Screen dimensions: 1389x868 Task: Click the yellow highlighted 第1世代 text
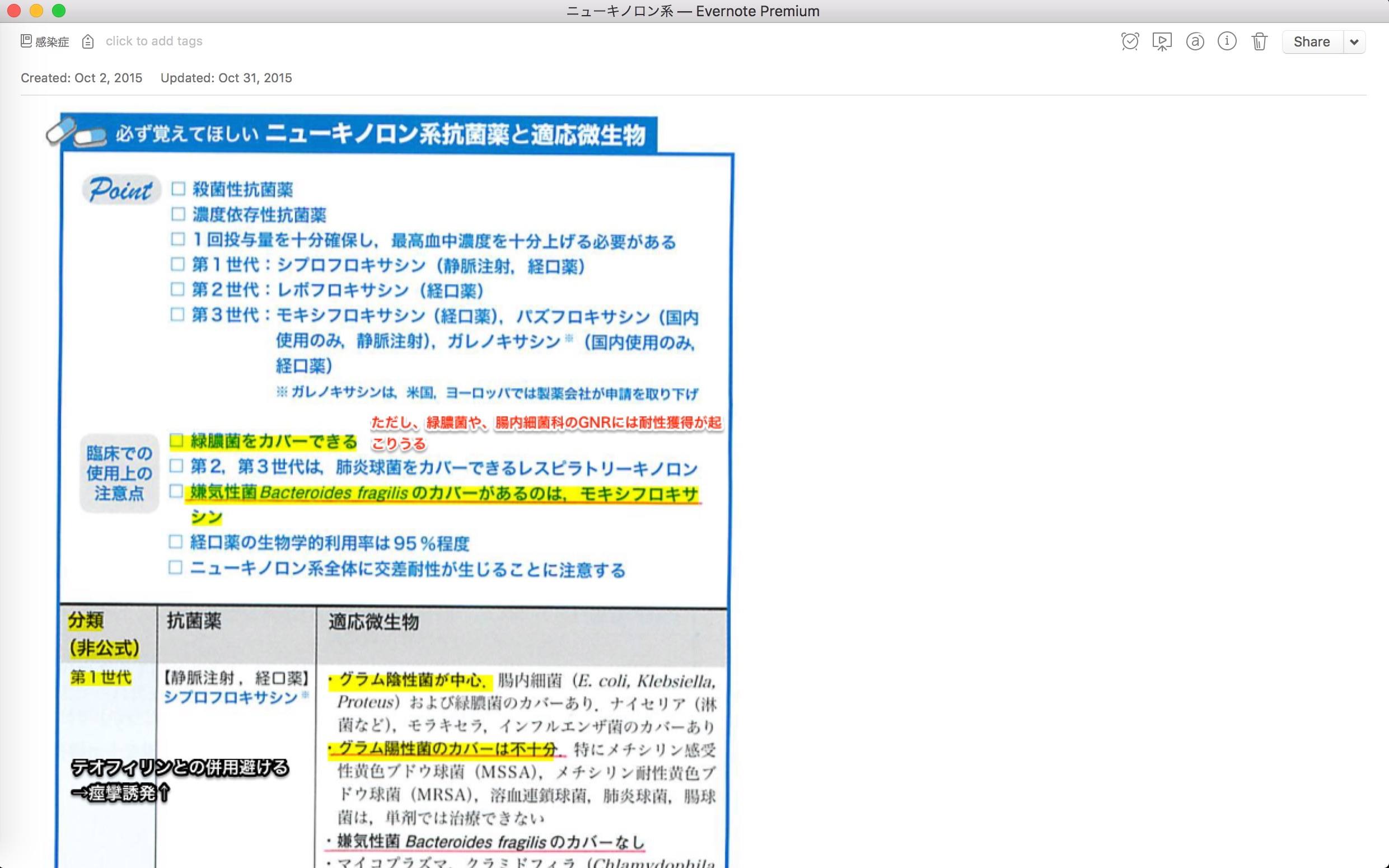pos(101,677)
